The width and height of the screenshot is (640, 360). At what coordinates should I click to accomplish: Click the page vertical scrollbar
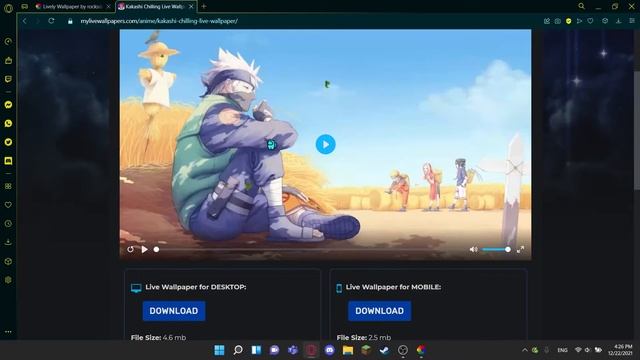(637, 130)
